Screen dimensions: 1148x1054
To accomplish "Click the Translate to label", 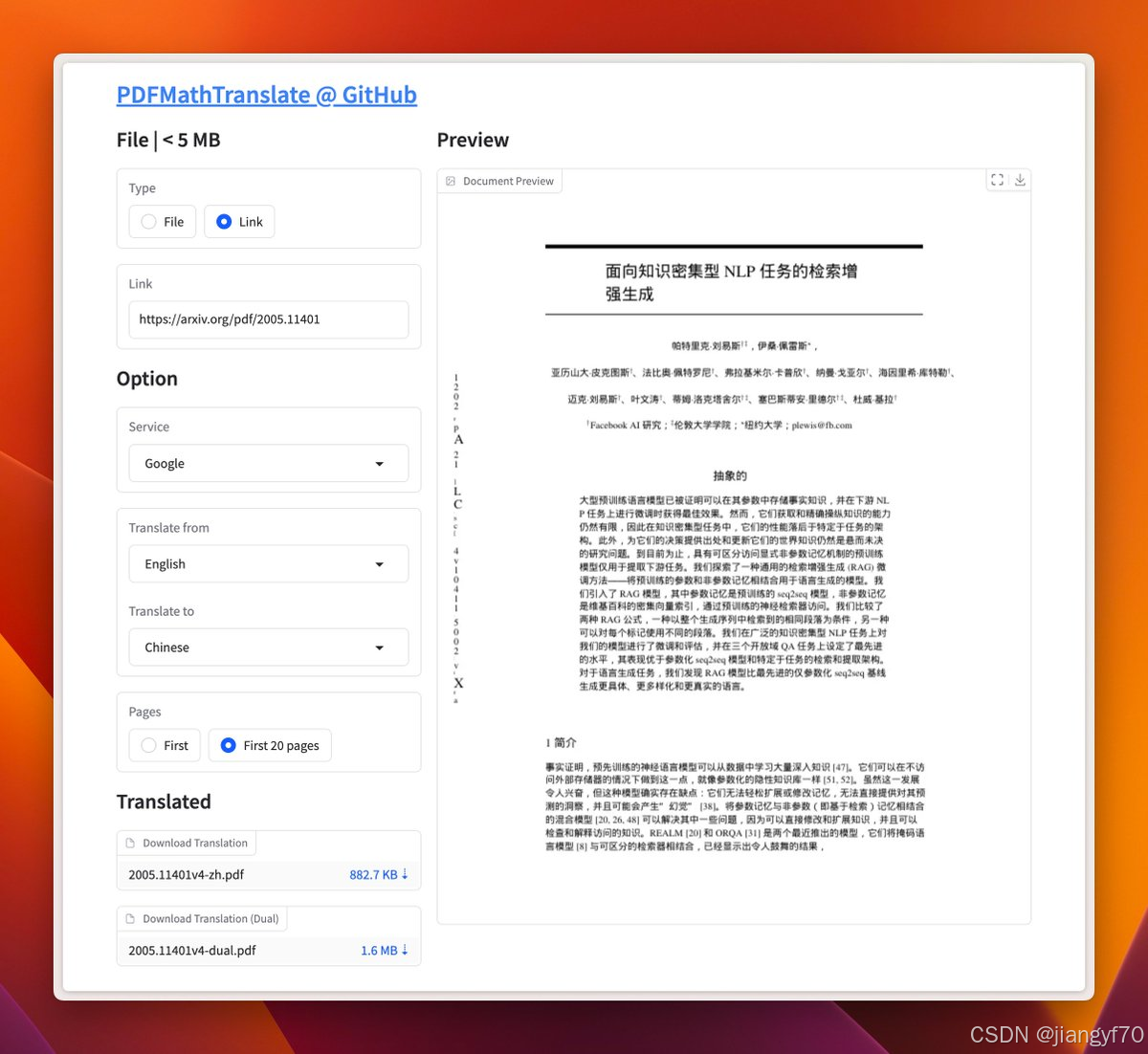I will click(x=162, y=611).
